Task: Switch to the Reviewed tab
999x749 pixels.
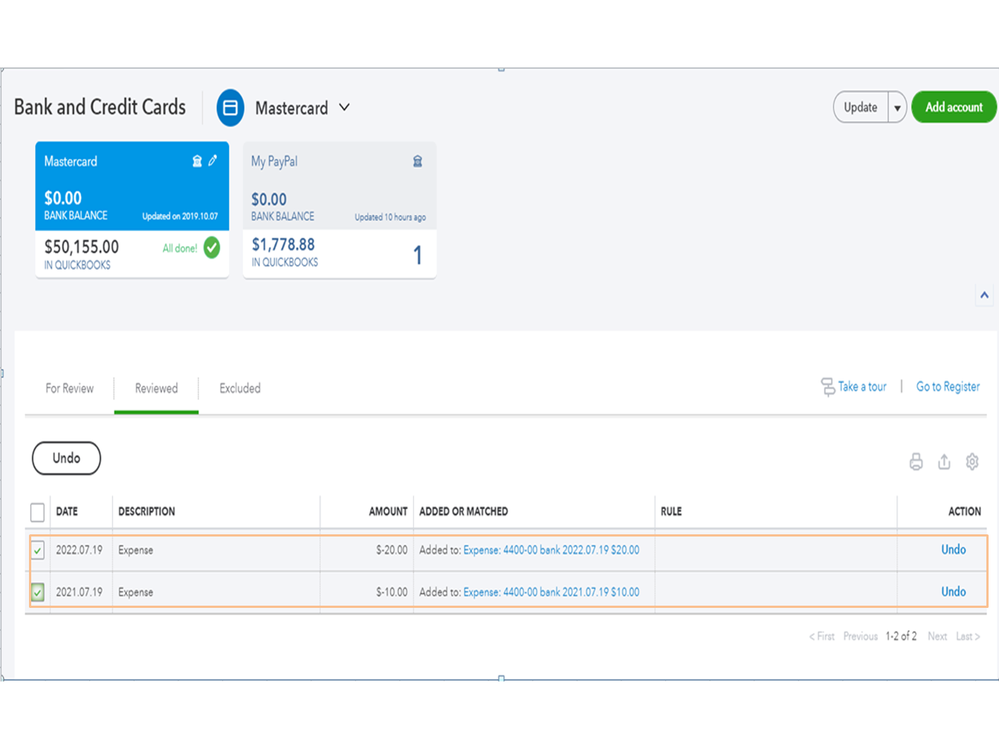Action: tap(156, 388)
